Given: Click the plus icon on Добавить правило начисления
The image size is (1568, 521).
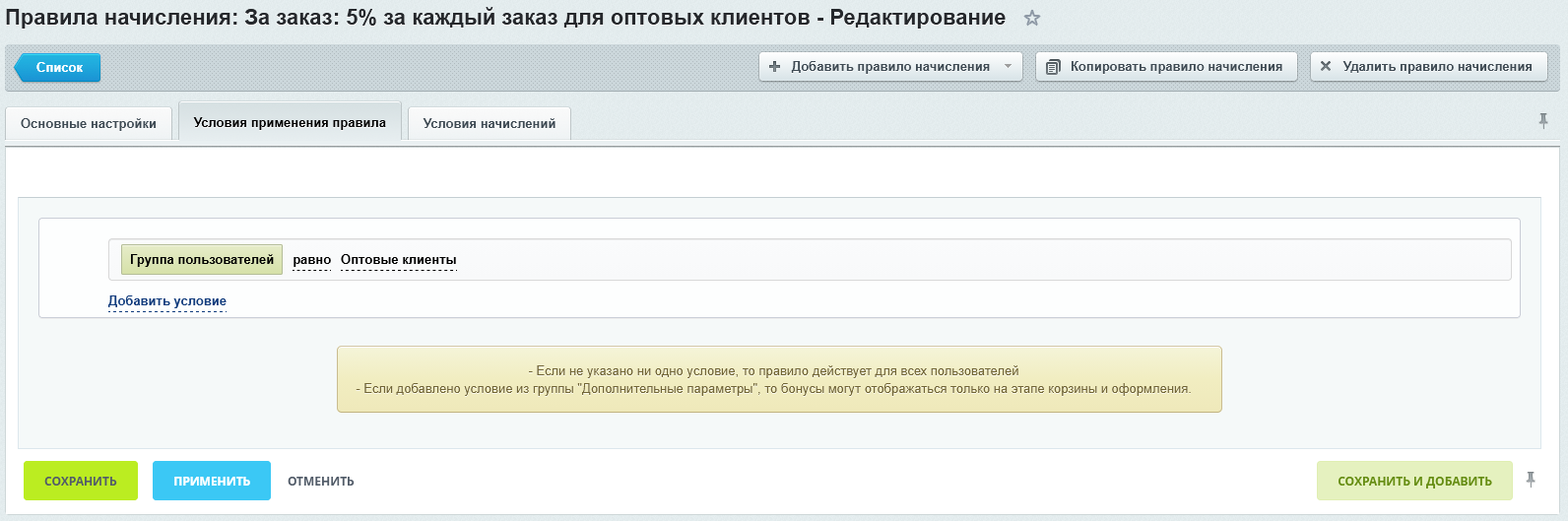Looking at the screenshot, I should coord(774,67).
